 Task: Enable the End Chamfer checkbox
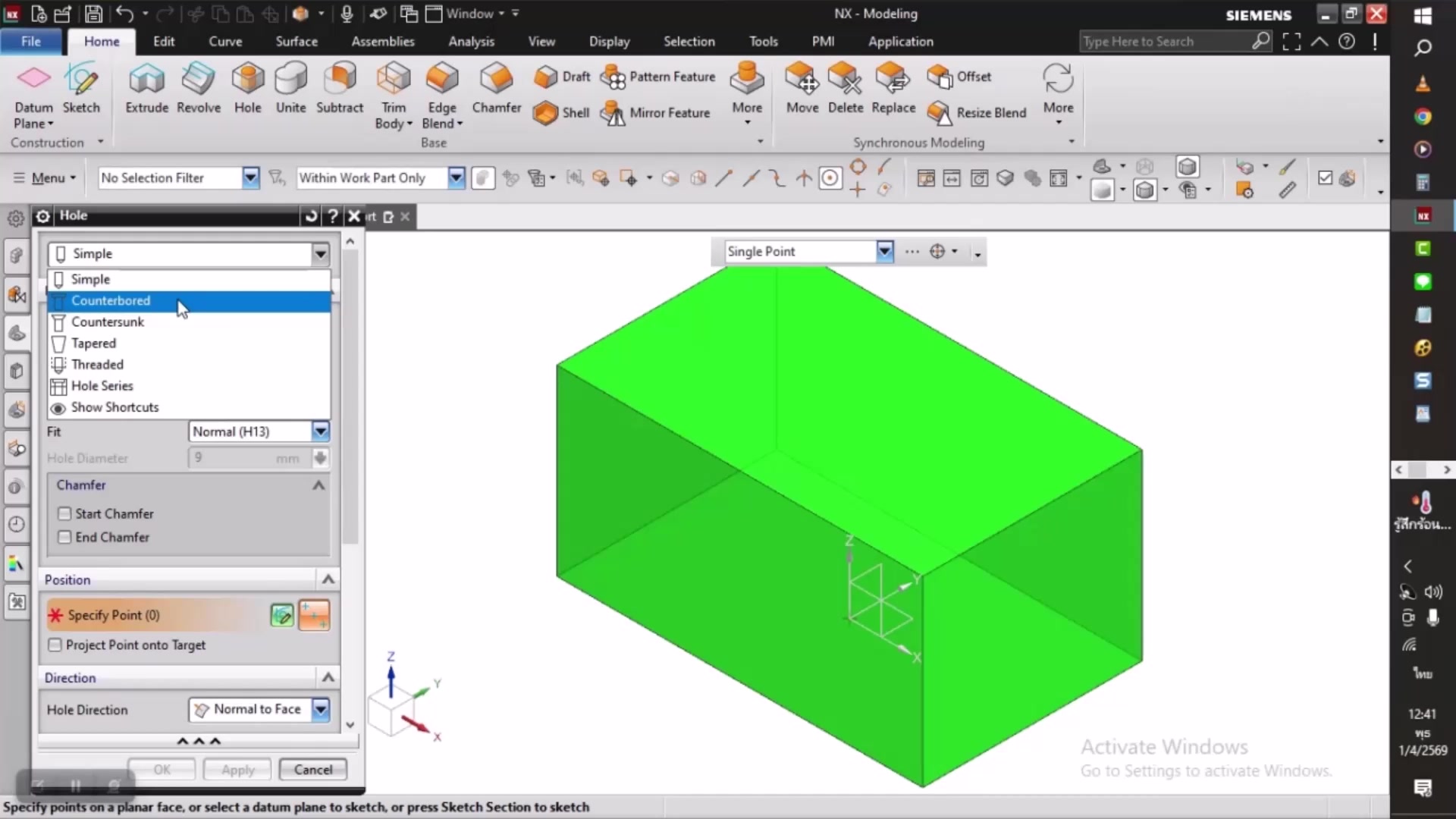65,537
